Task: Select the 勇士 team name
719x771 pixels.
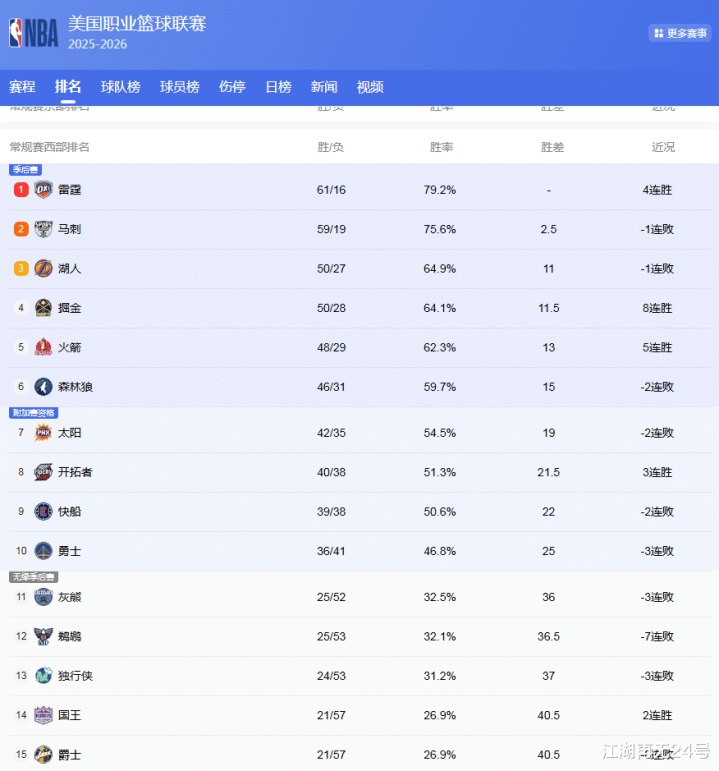Action: (69, 551)
